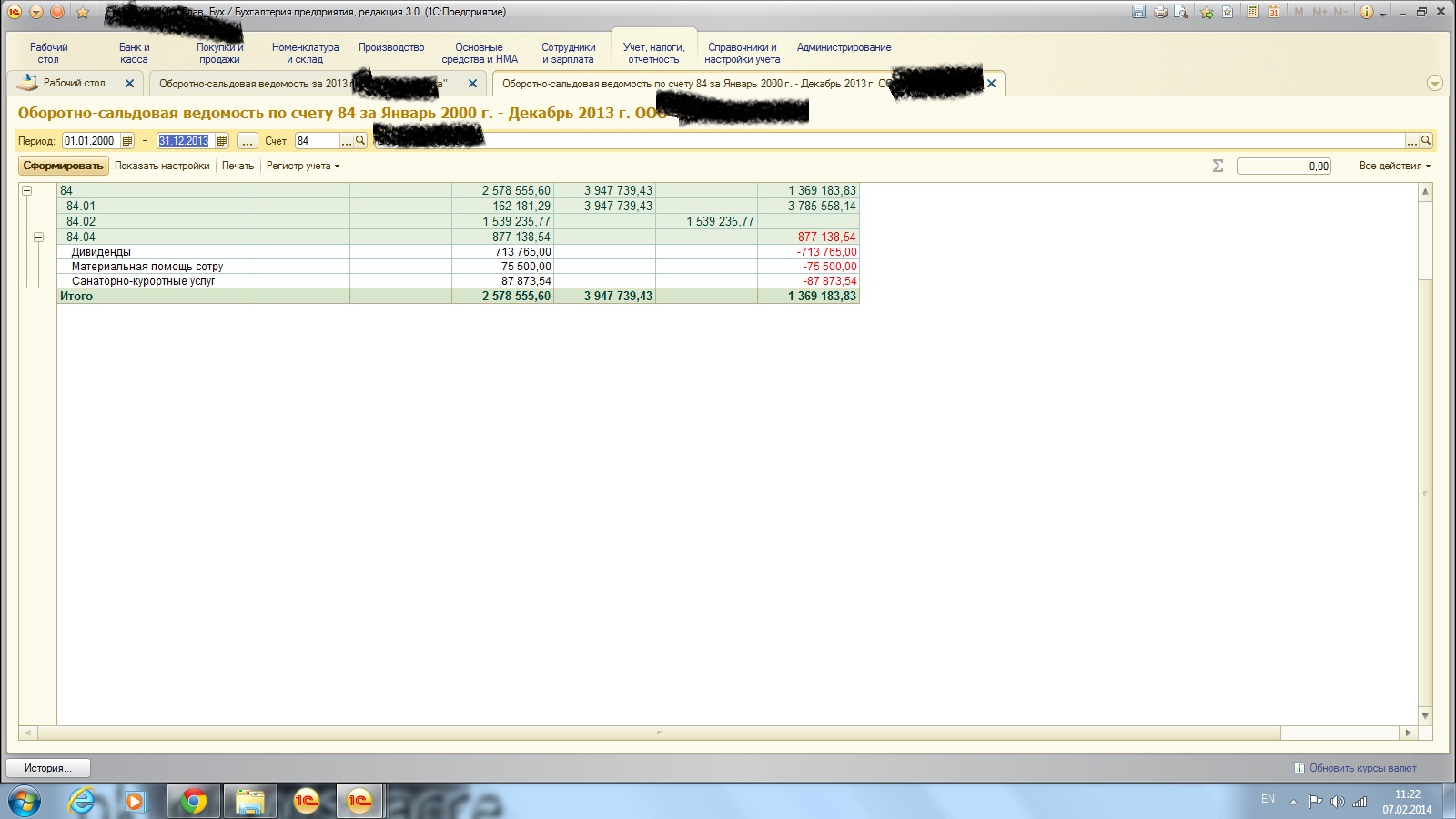Open the period selection '...' button

coord(248,141)
